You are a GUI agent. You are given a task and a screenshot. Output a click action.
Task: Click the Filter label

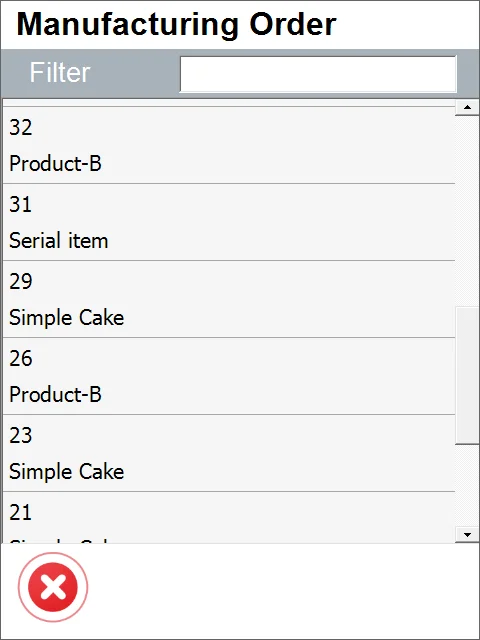(x=60, y=73)
